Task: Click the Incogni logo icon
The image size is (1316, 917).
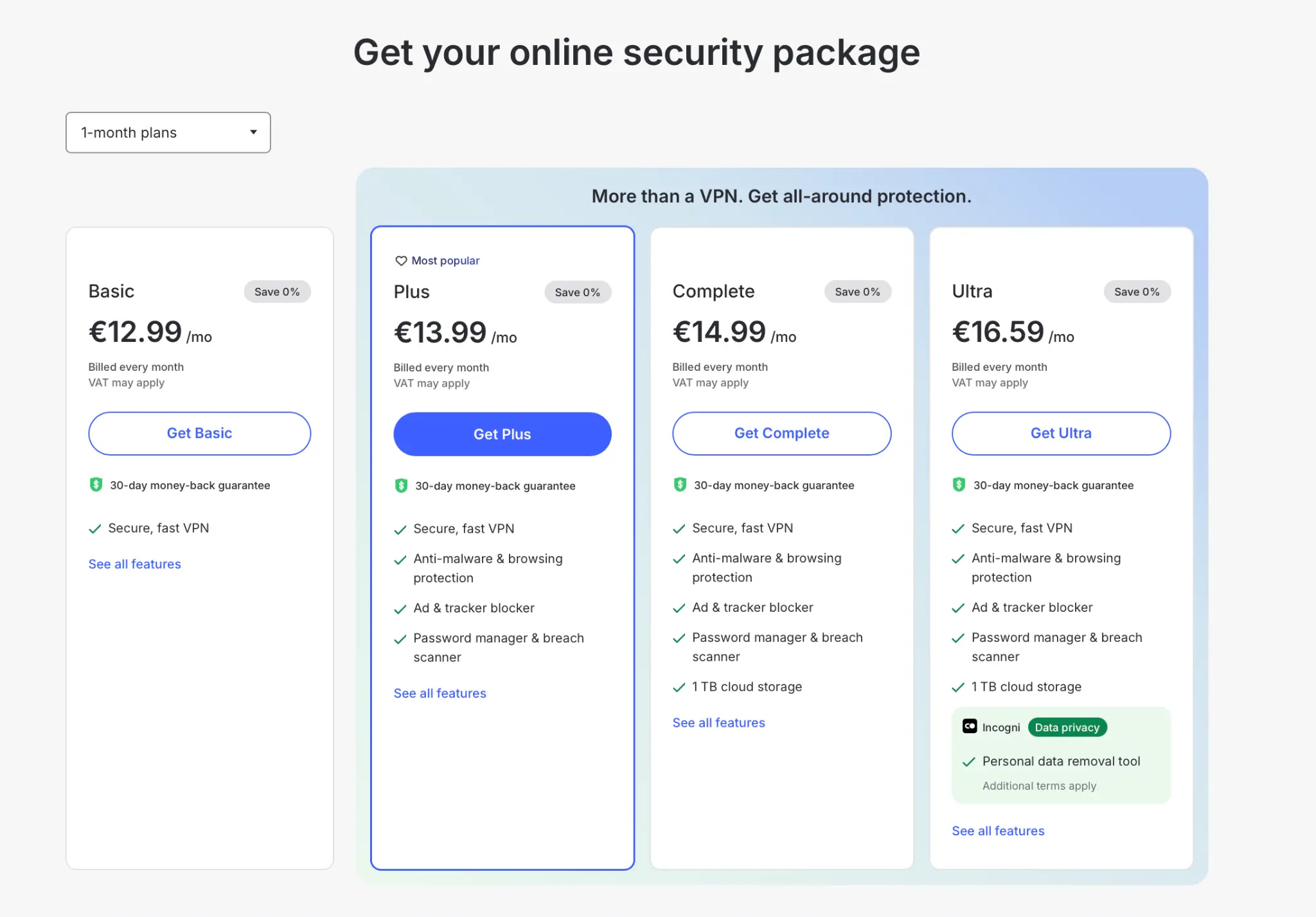Action: [970, 726]
